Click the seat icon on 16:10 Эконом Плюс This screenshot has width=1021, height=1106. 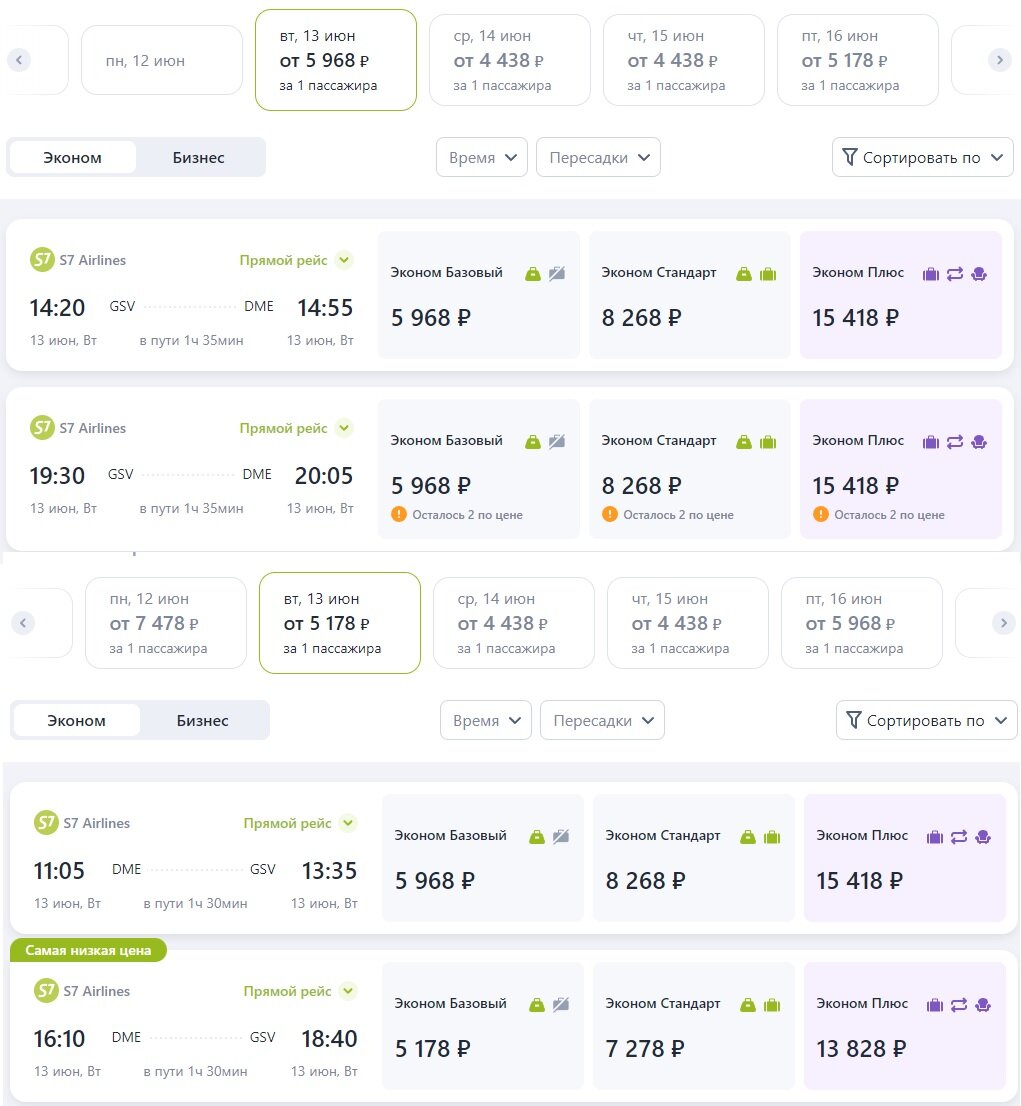point(983,1005)
